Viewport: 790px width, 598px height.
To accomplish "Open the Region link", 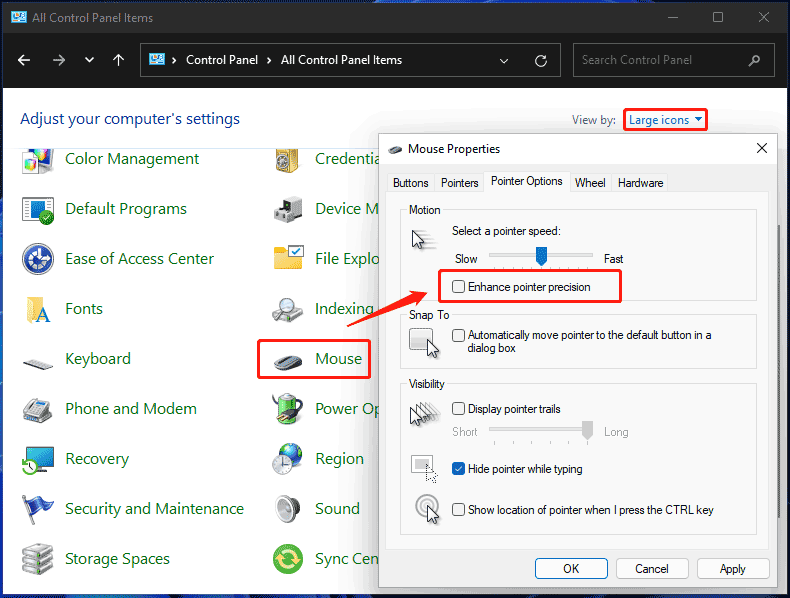I will [339, 459].
